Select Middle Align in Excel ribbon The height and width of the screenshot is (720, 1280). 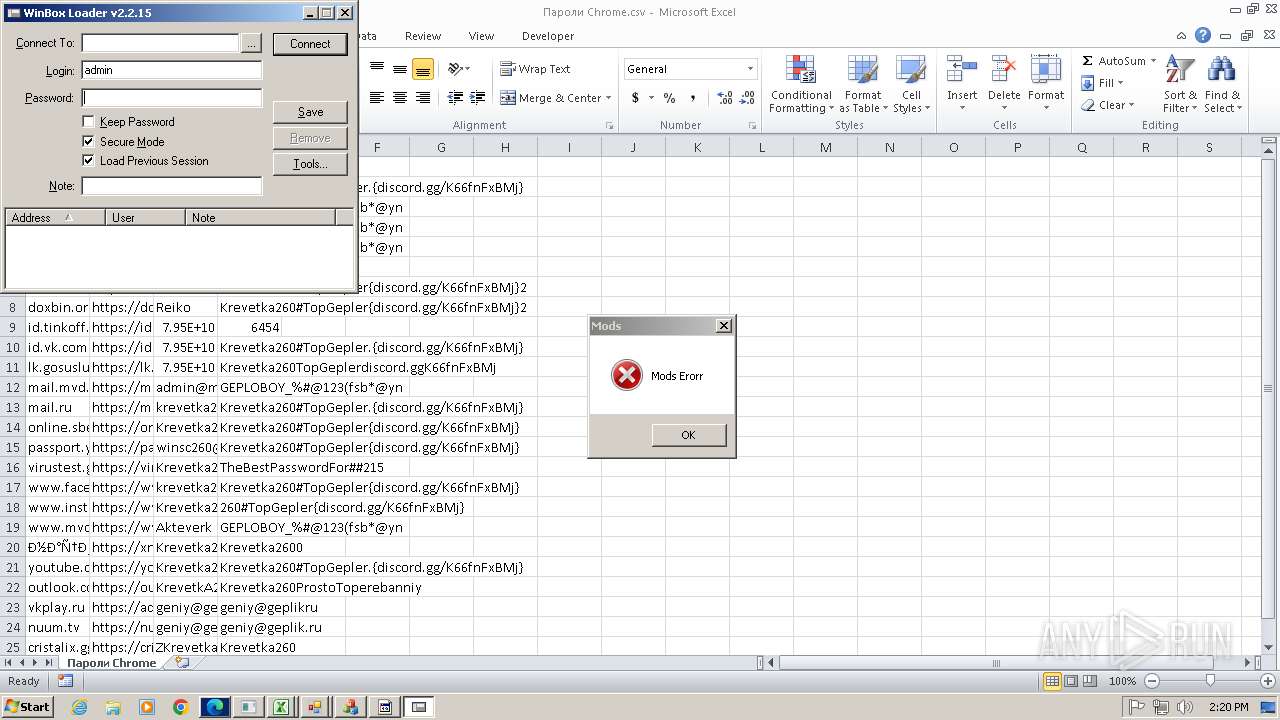400,69
